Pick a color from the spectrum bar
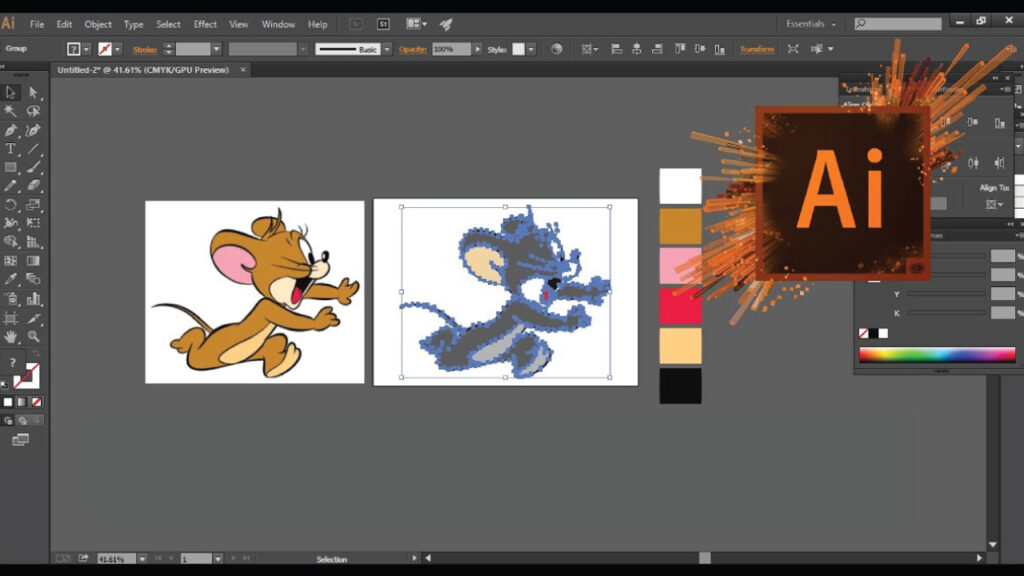Screen dimensions: 1024x576 click(x=937, y=355)
